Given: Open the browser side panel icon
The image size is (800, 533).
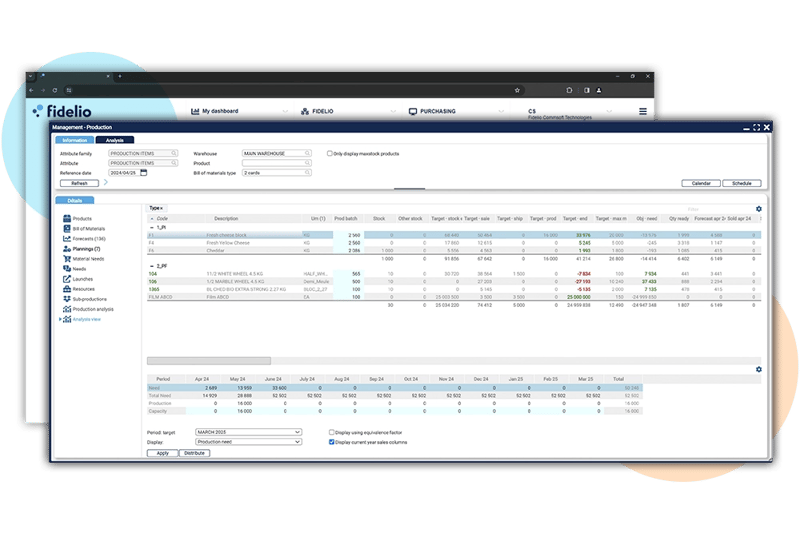Looking at the screenshot, I should 587,90.
